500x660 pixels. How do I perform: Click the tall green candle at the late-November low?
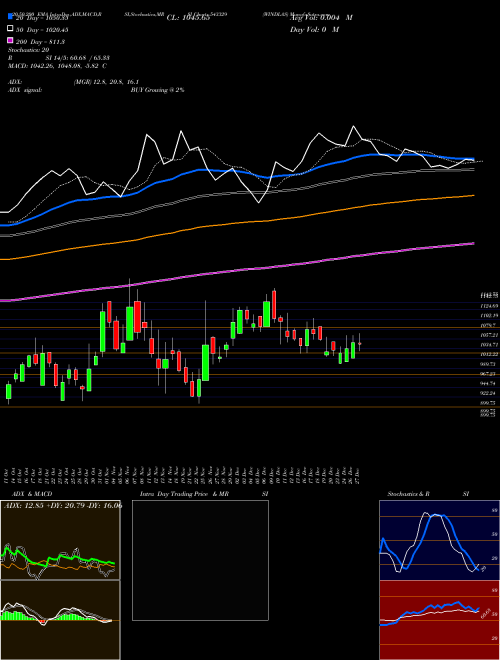point(205,363)
